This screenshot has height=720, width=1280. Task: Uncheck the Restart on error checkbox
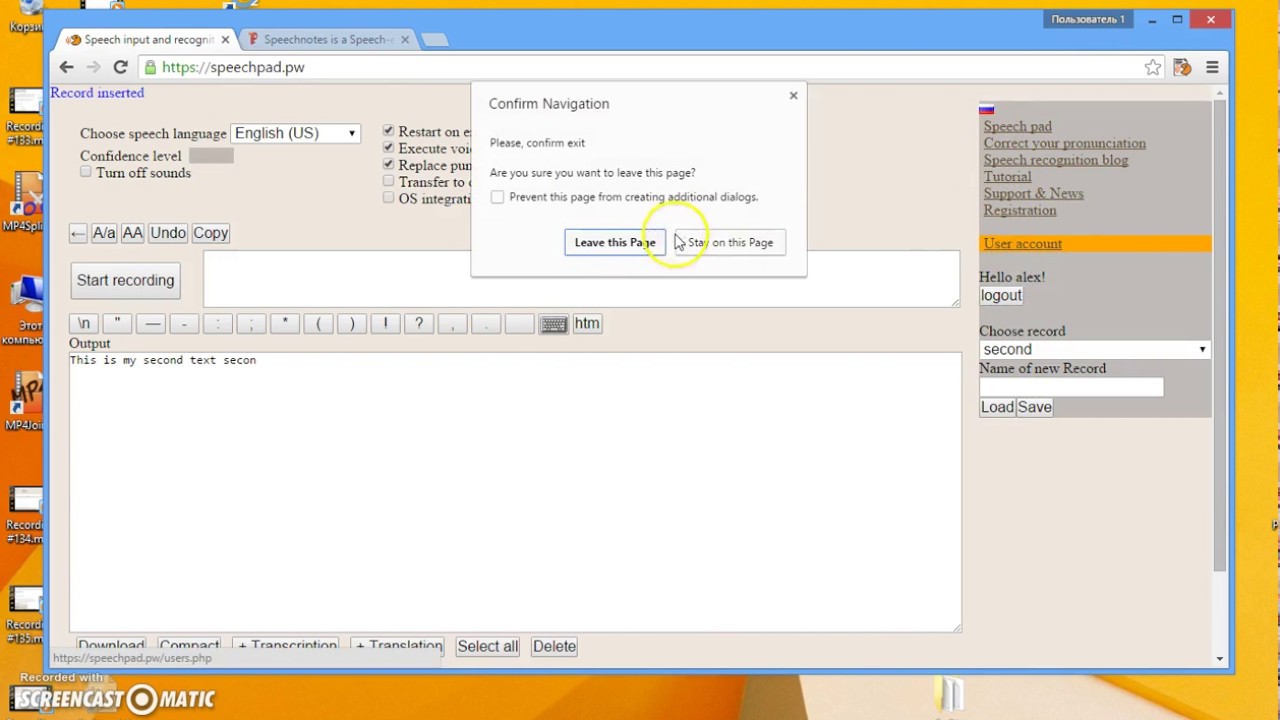click(x=388, y=131)
